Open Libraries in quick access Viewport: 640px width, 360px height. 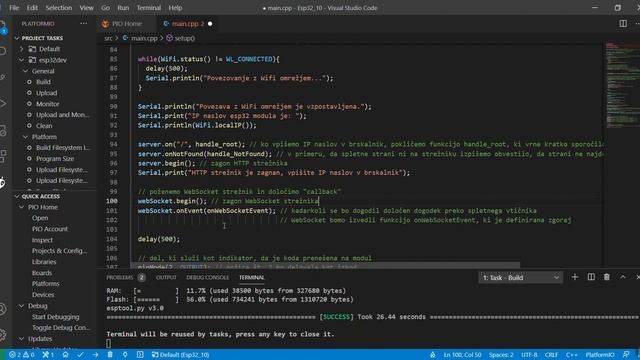click(x=44, y=262)
